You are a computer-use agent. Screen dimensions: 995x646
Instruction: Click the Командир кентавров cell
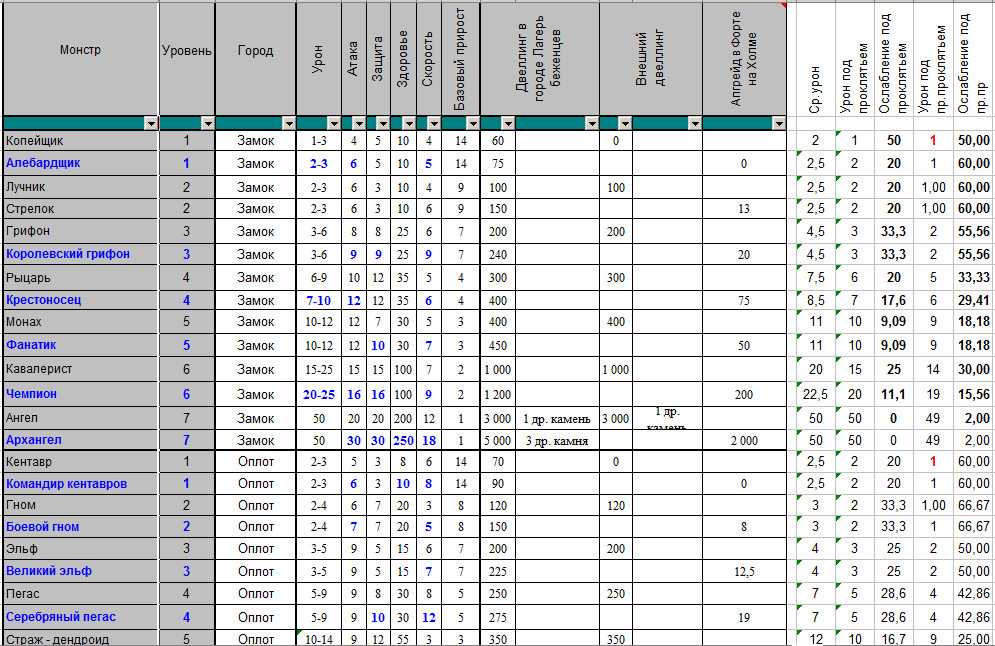(80, 484)
